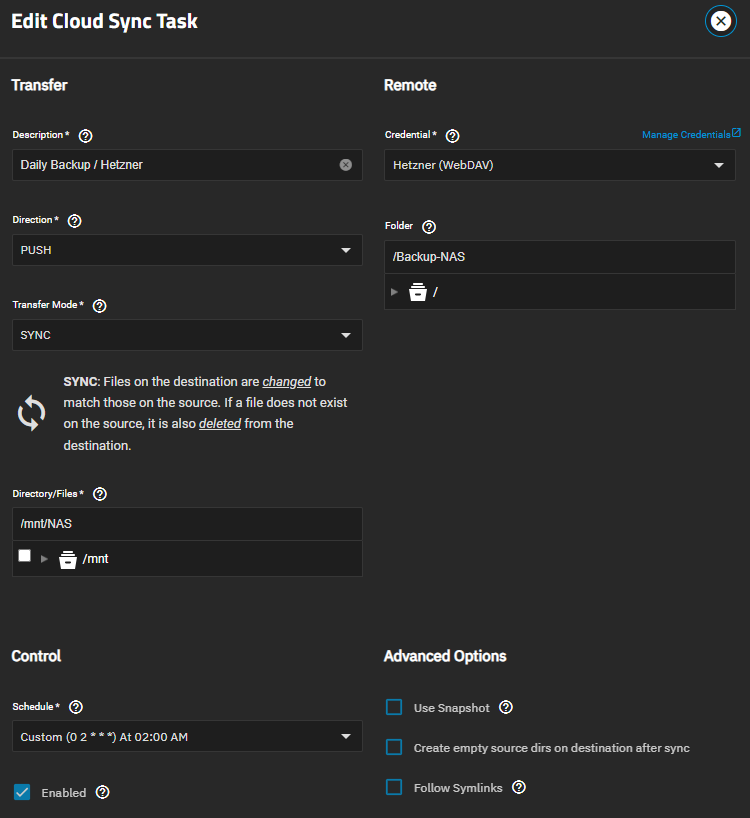The image size is (750, 818).
Task: Toggle the Follow Symlinks checkbox
Action: click(394, 788)
